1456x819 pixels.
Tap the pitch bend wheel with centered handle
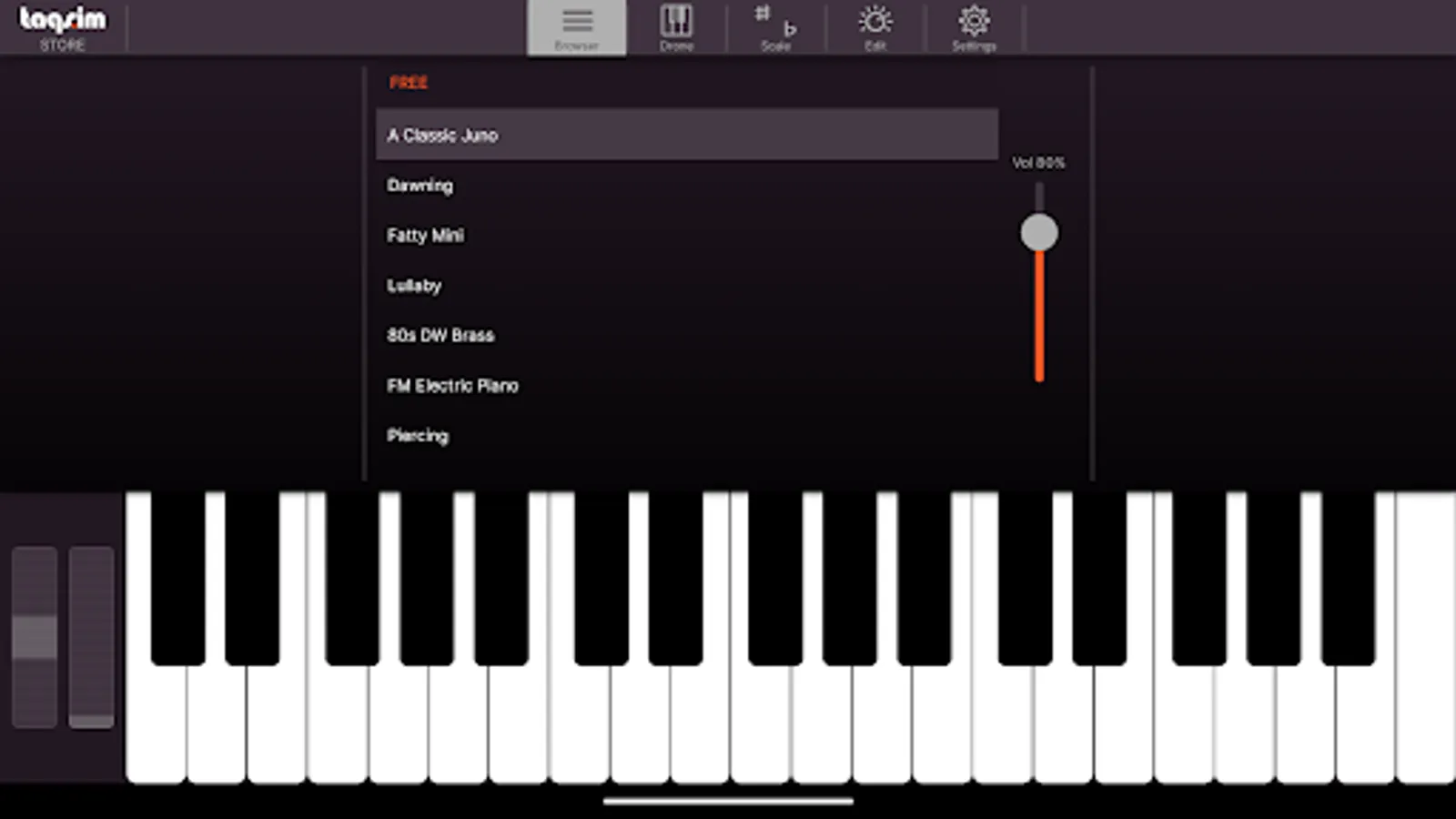click(35, 637)
